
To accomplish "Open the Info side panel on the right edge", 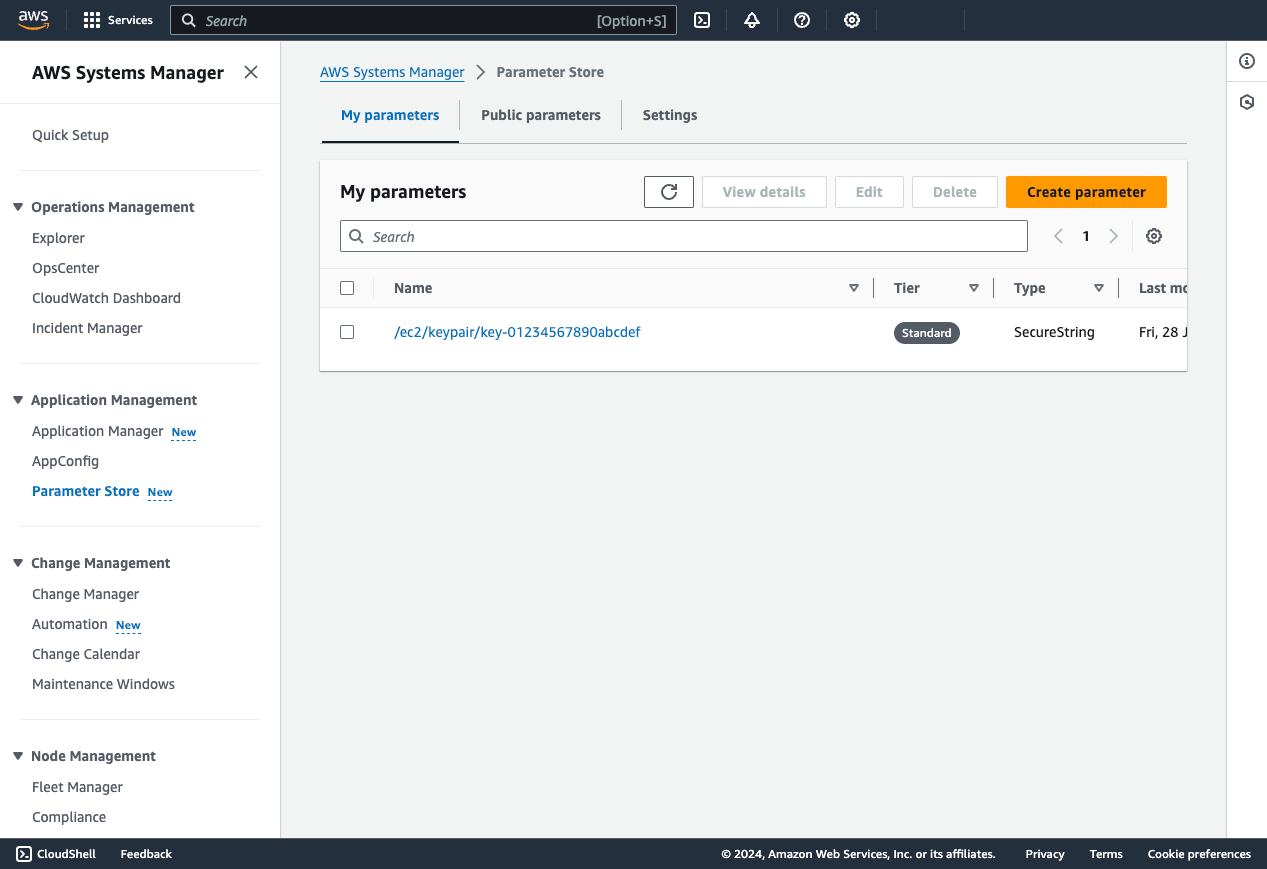I will [x=1246, y=60].
